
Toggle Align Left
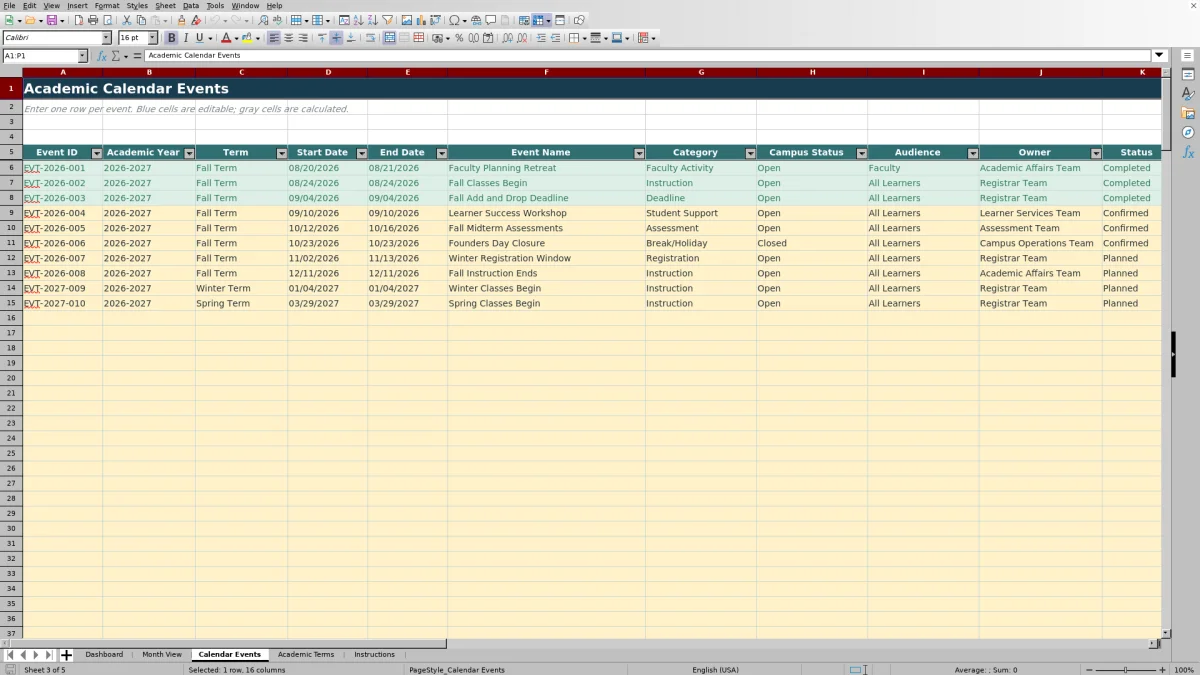274,38
